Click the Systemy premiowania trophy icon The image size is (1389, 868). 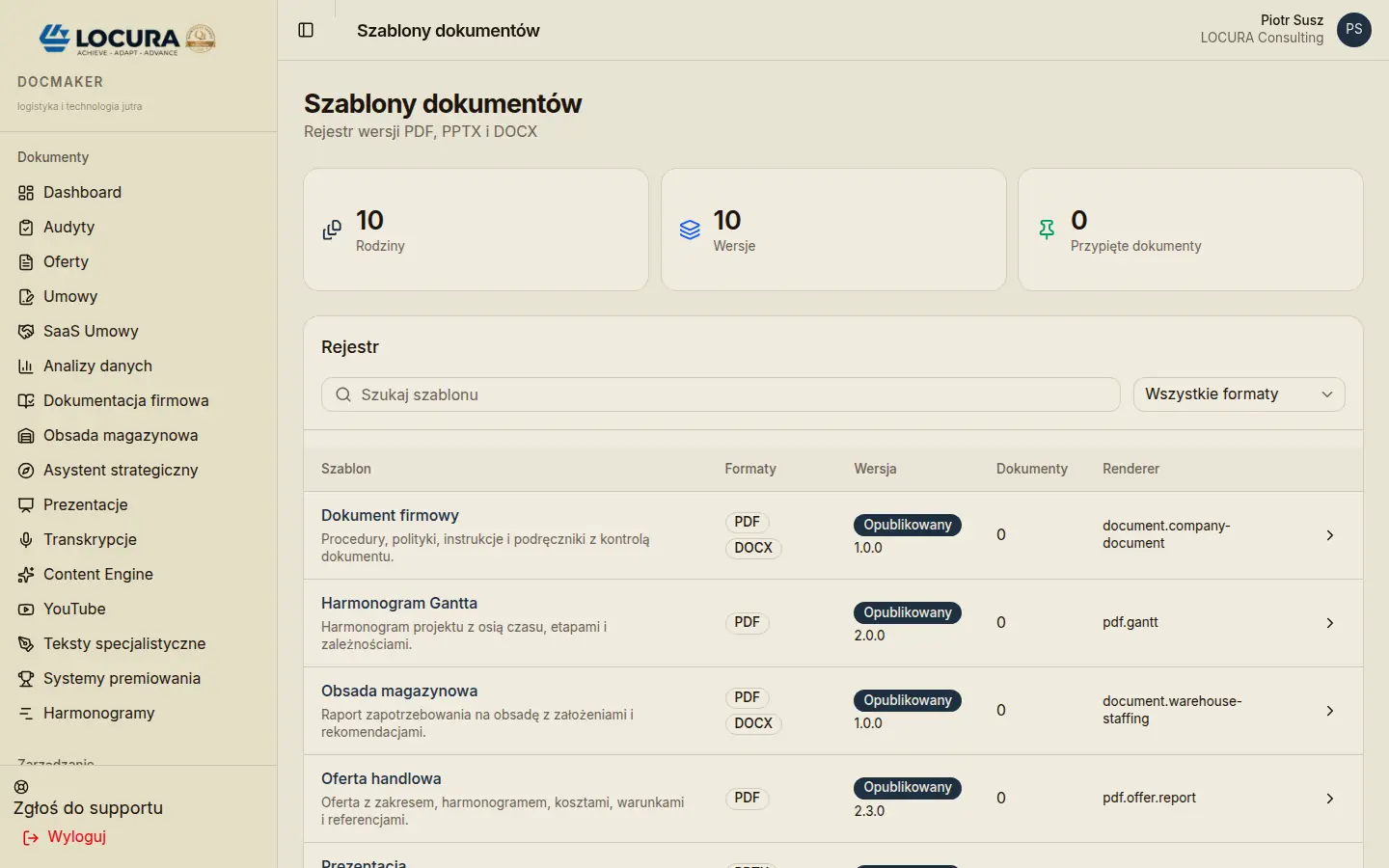tap(26, 679)
